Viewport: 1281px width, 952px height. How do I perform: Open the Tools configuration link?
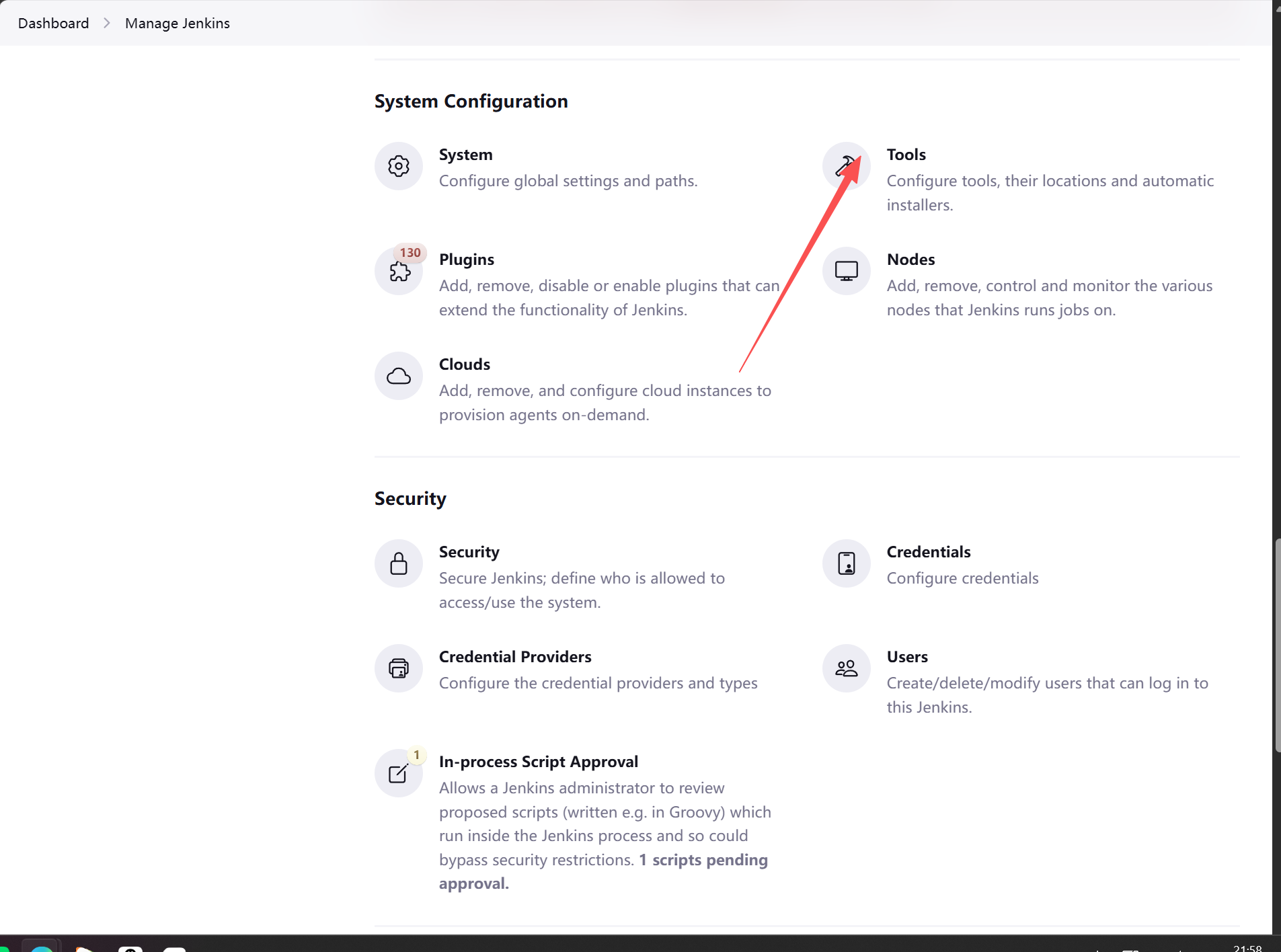[x=906, y=155]
